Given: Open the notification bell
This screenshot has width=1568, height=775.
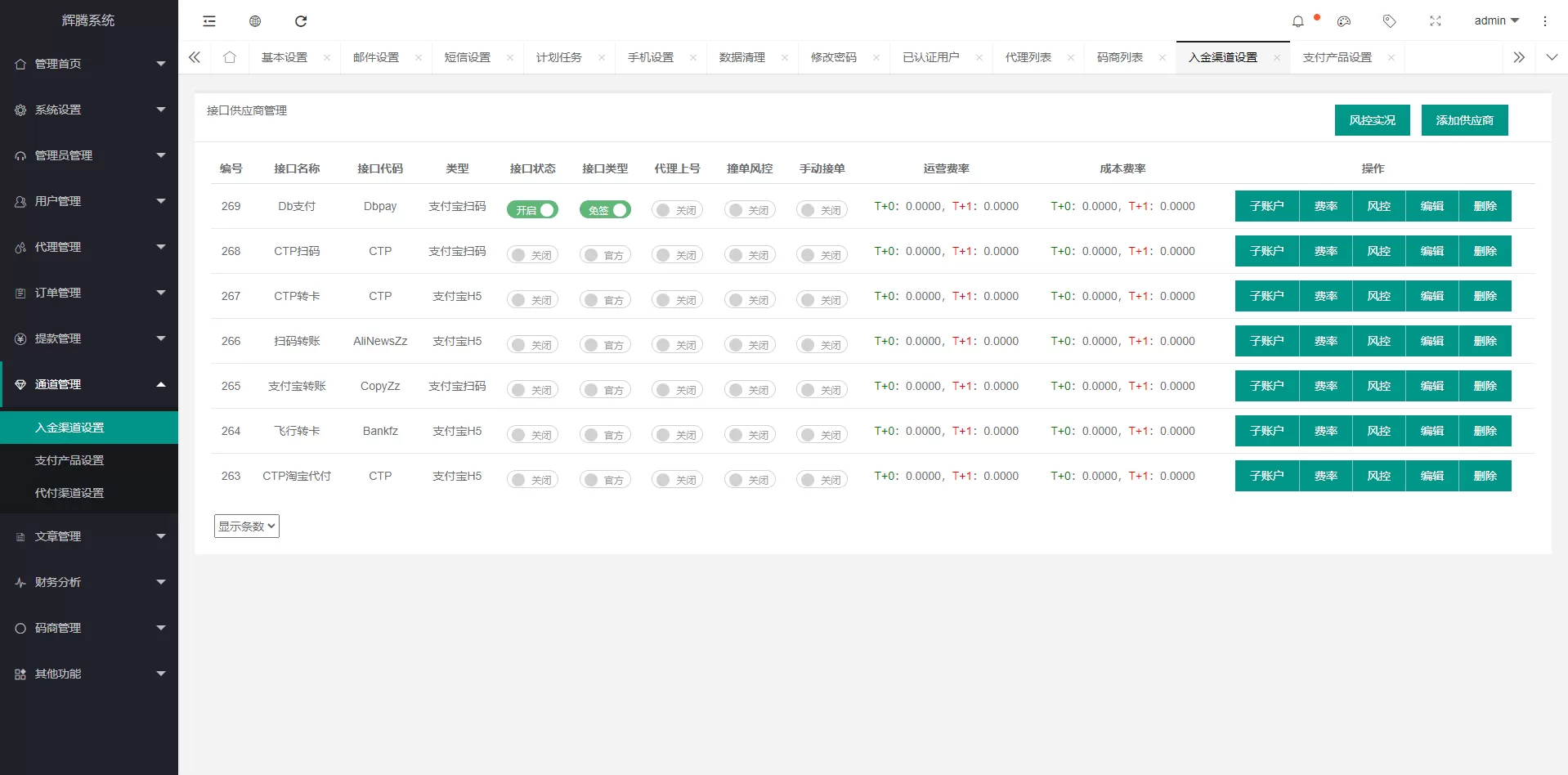Looking at the screenshot, I should click(x=1297, y=21).
